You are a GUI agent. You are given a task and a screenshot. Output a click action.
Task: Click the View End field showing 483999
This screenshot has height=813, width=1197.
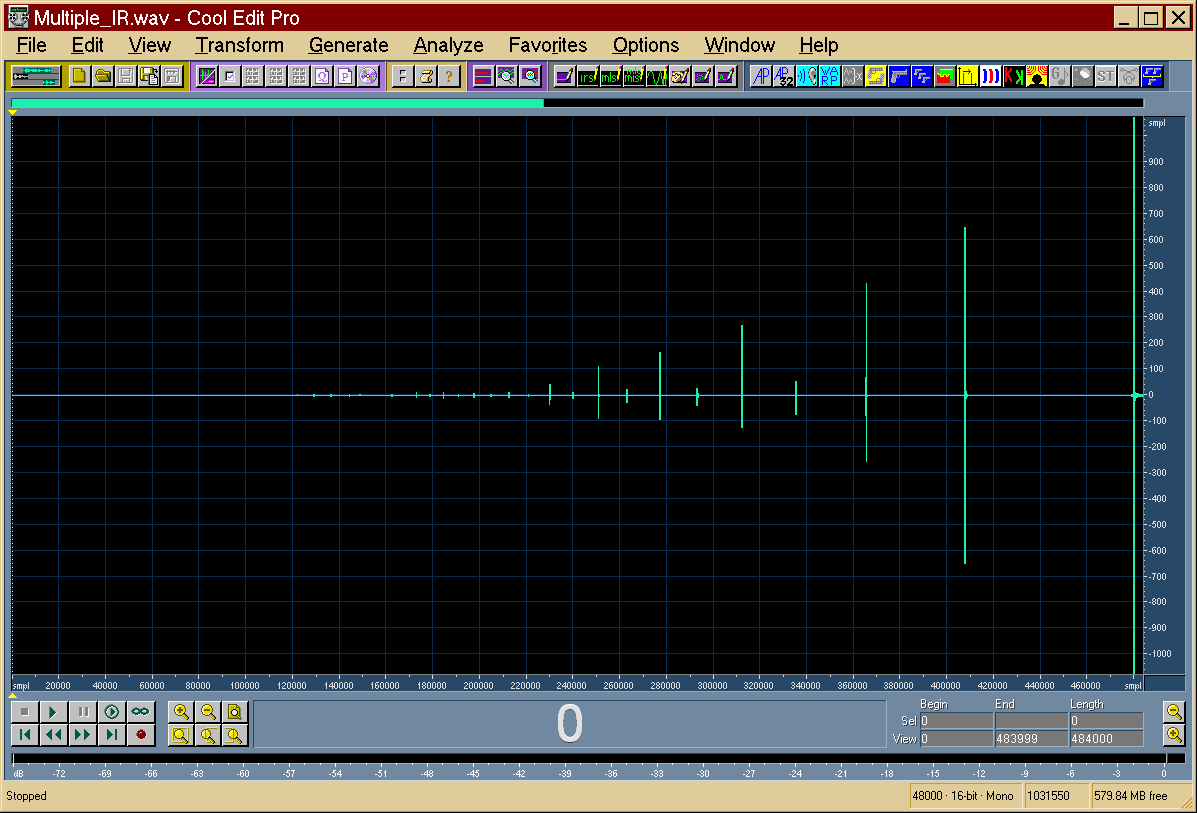pos(1031,738)
